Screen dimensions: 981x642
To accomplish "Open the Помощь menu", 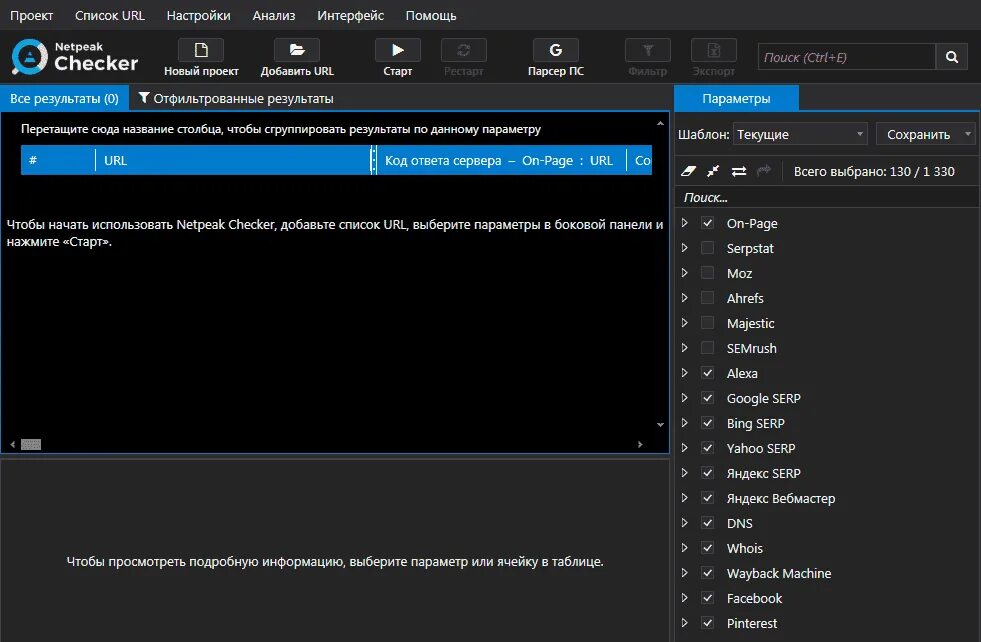I will click(430, 16).
